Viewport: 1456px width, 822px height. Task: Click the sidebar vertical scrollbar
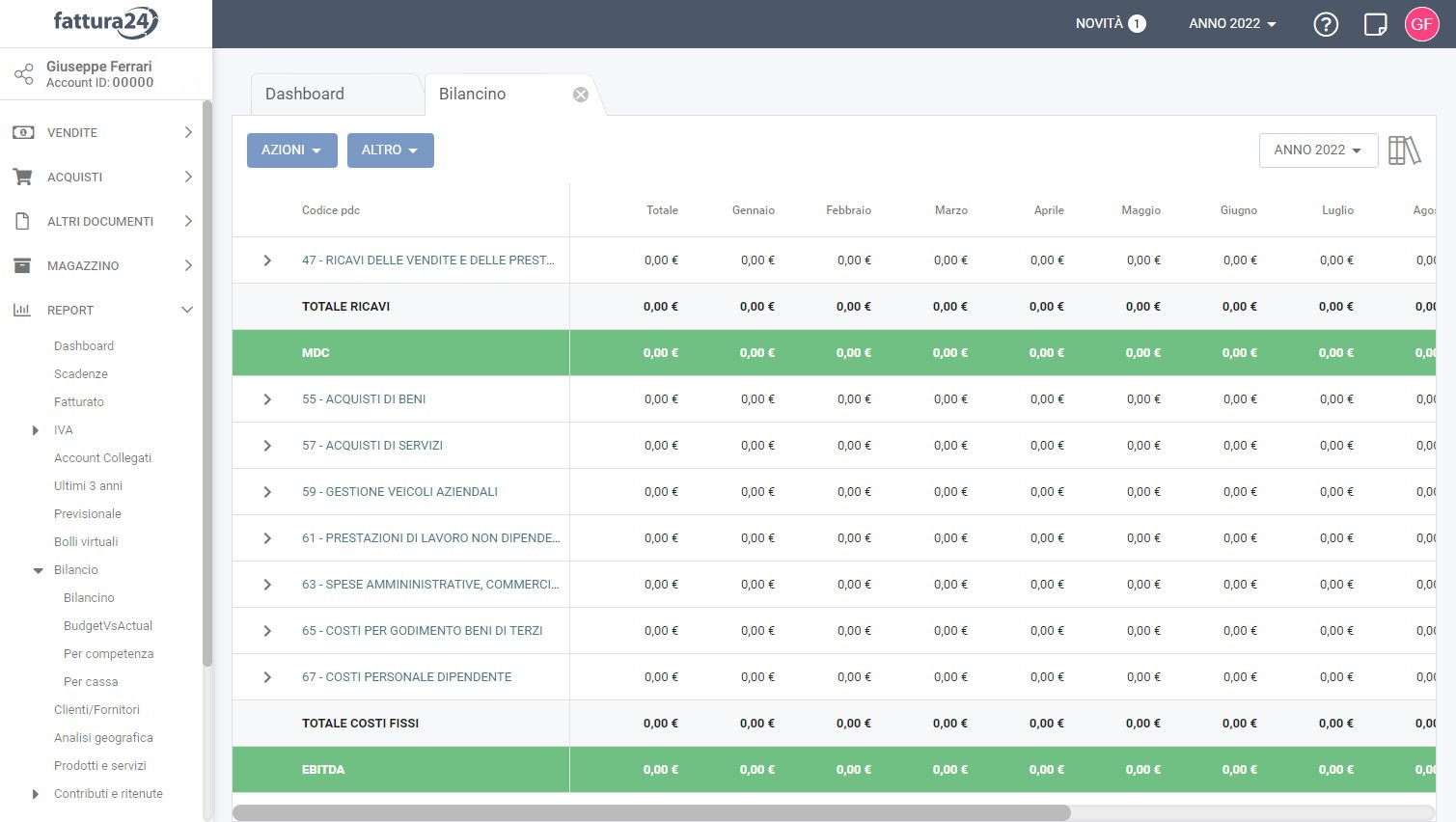click(206, 383)
